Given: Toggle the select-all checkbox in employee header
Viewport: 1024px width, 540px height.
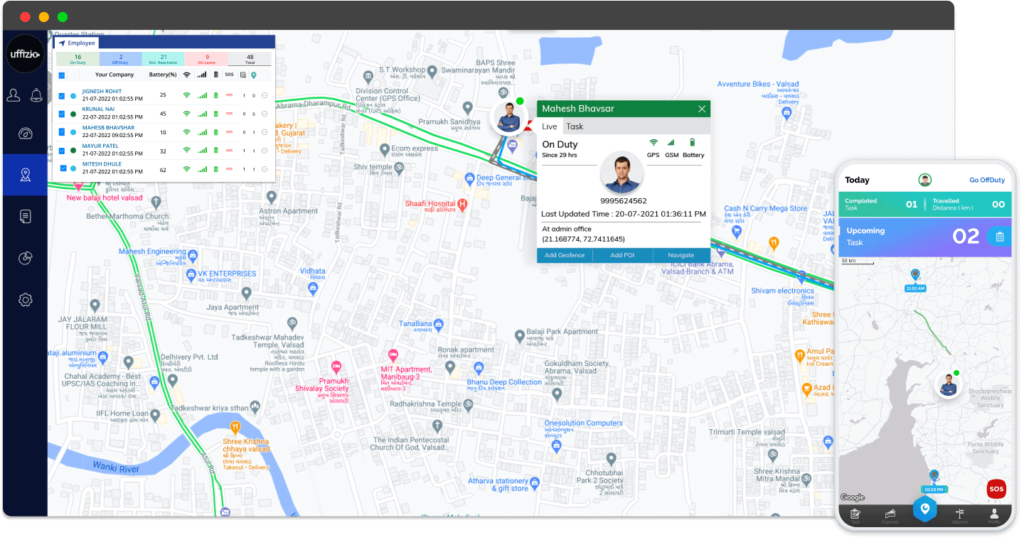Looking at the screenshot, I should coord(62,75).
